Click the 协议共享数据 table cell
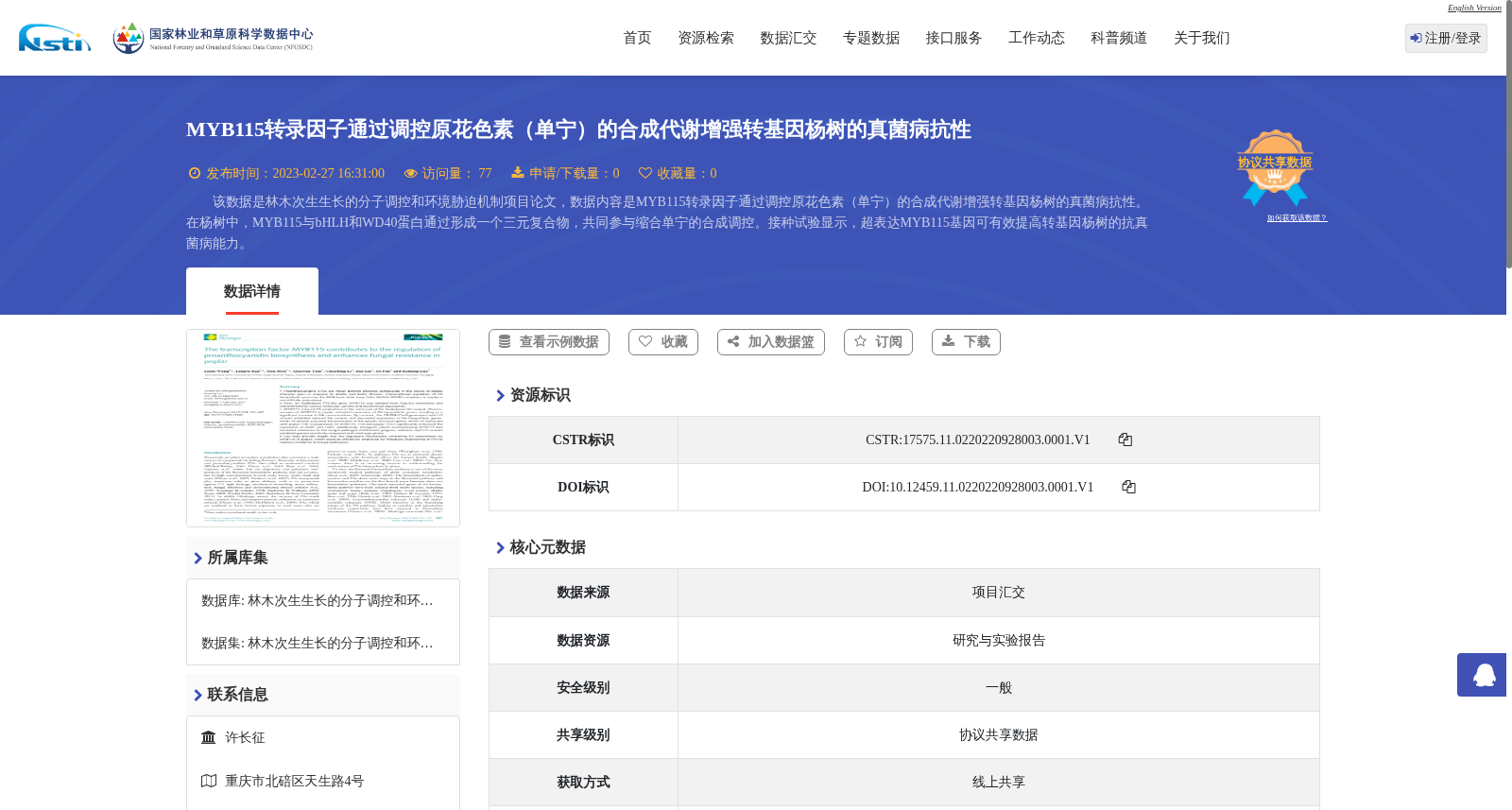Viewport: 1512px width, 810px height. click(x=999, y=734)
